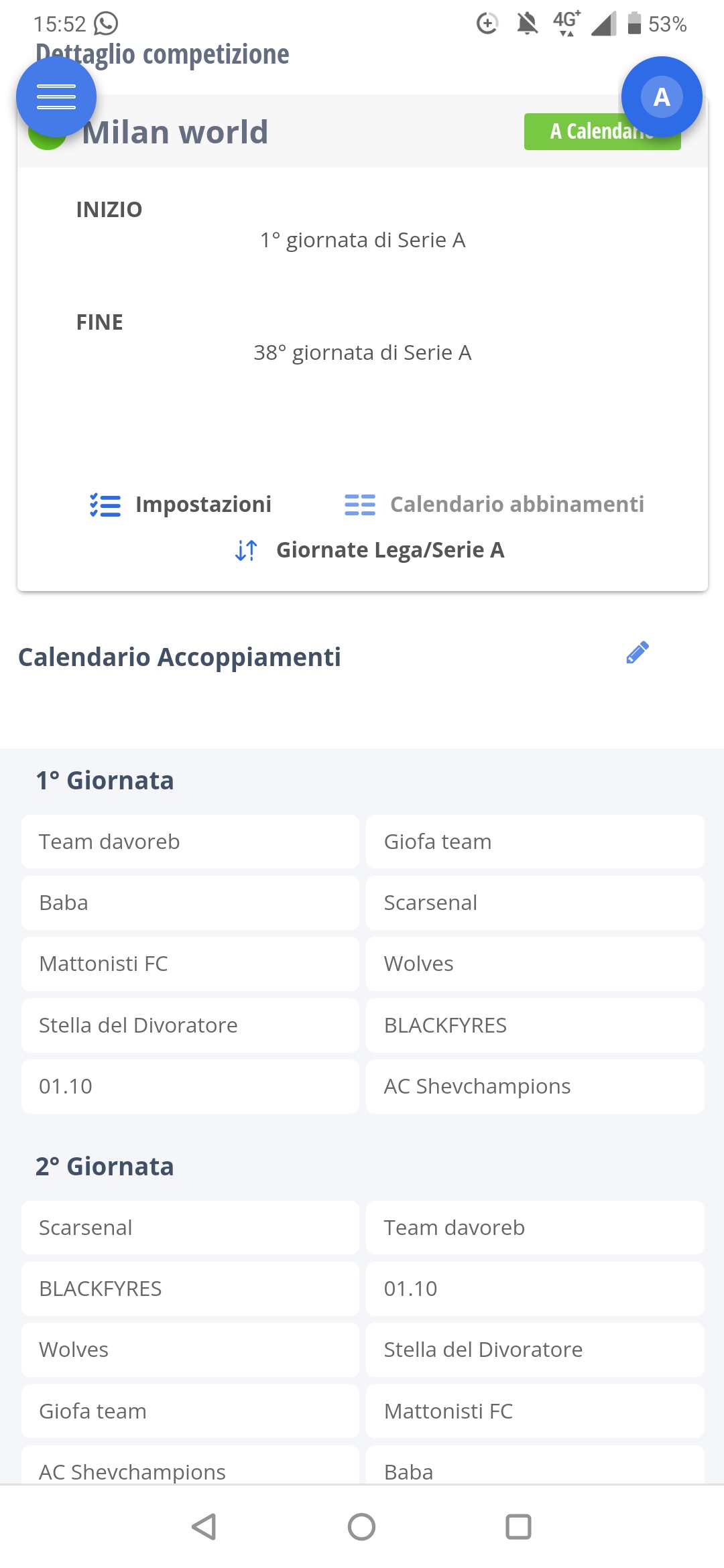This screenshot has height=1568, width=724.
Task: Tap Android recent apps square
Action: [x=518, y=1527]
